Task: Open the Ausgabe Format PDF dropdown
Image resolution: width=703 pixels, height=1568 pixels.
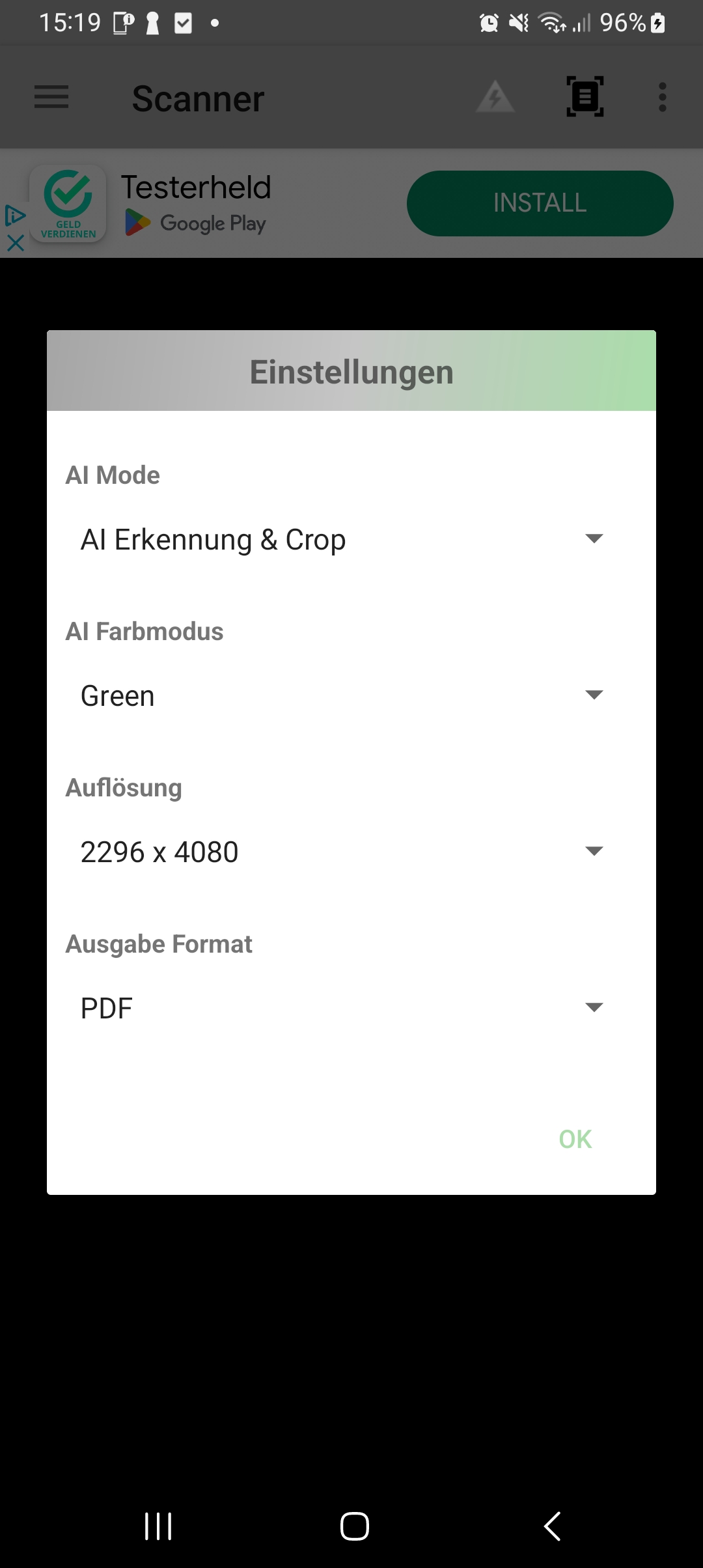Action: (342, 1008)
